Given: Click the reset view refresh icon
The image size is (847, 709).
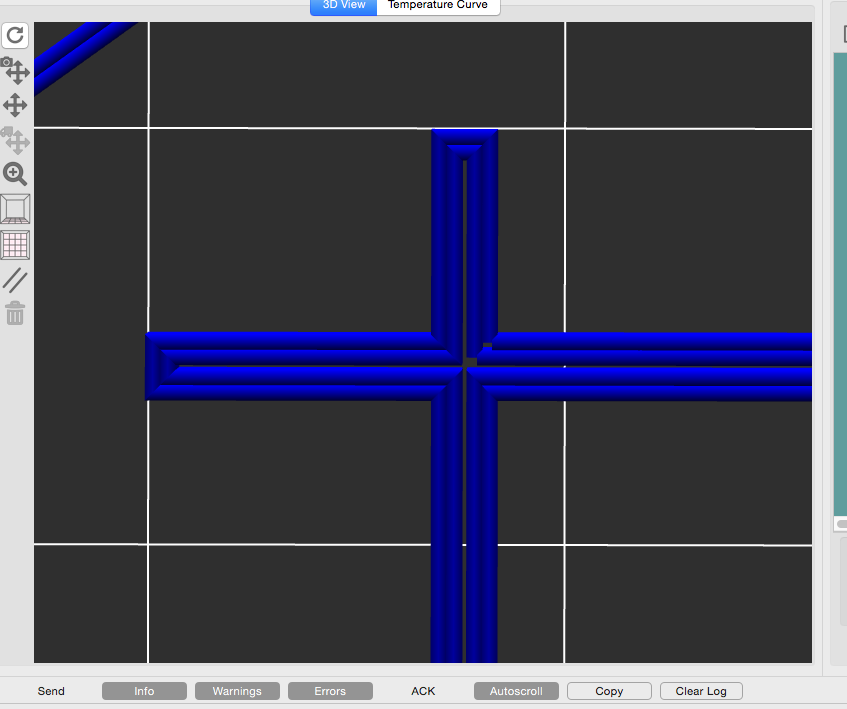Looking at the screenshot, I should tap(15, 37).
